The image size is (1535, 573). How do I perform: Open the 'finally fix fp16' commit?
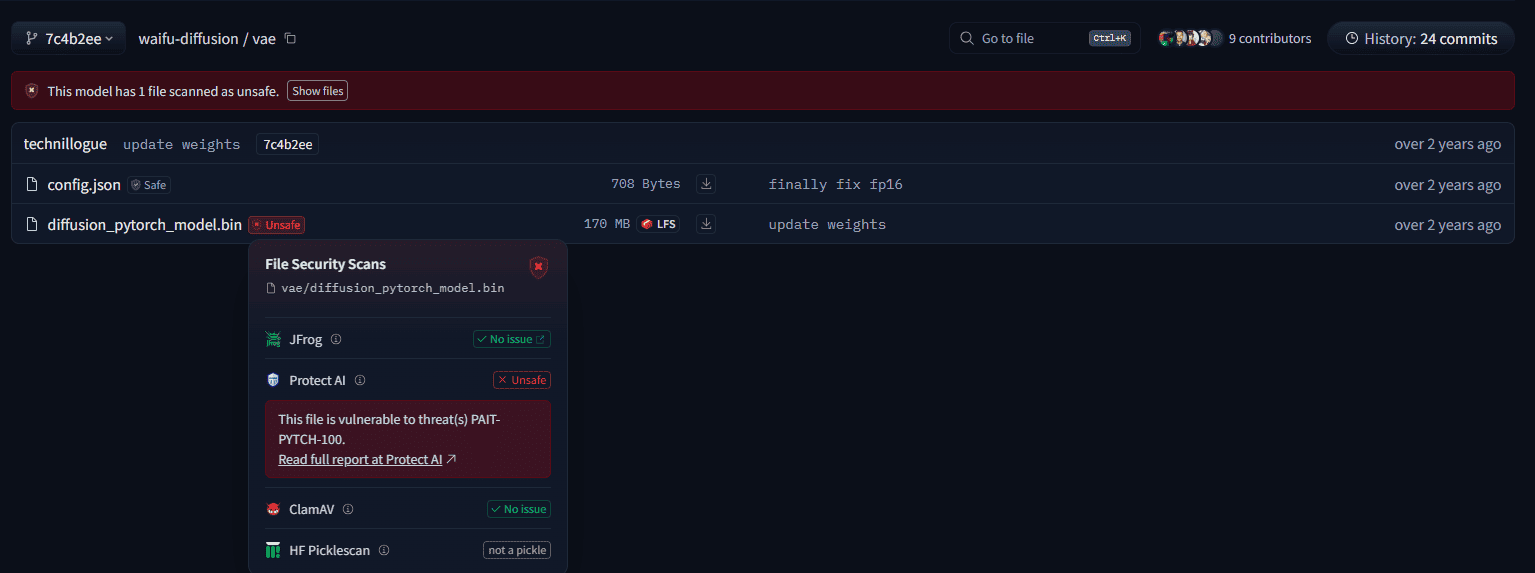click(x=835, y=184)
